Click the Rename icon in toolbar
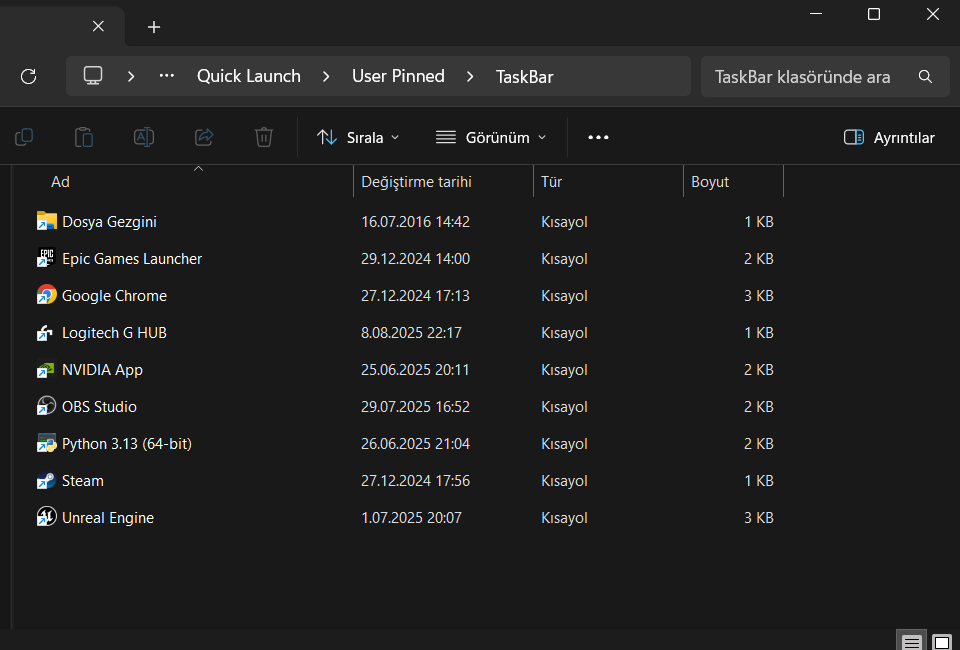Screen dimensions: 960x650 point(144,137)
